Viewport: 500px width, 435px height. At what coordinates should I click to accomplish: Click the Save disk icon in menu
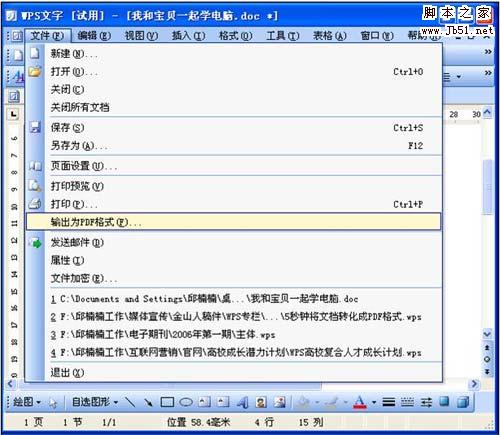(x=35, y=127)
